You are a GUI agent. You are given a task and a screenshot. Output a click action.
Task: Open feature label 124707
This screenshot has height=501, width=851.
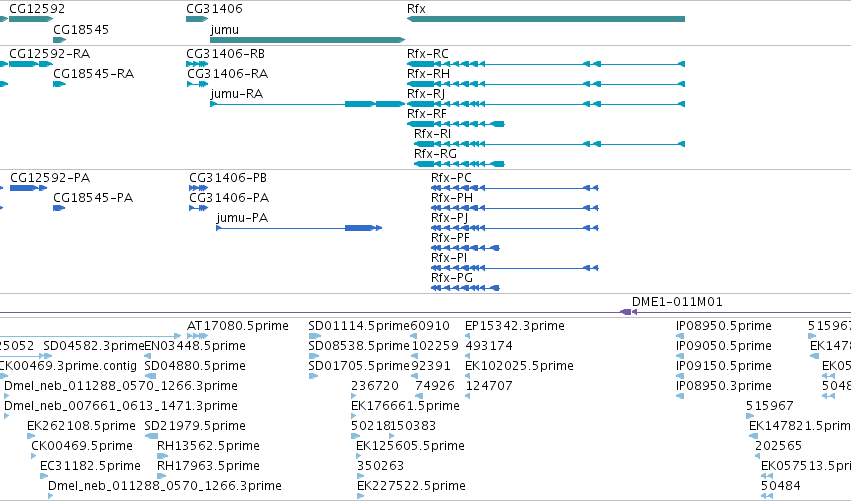[x=488, y=386]
